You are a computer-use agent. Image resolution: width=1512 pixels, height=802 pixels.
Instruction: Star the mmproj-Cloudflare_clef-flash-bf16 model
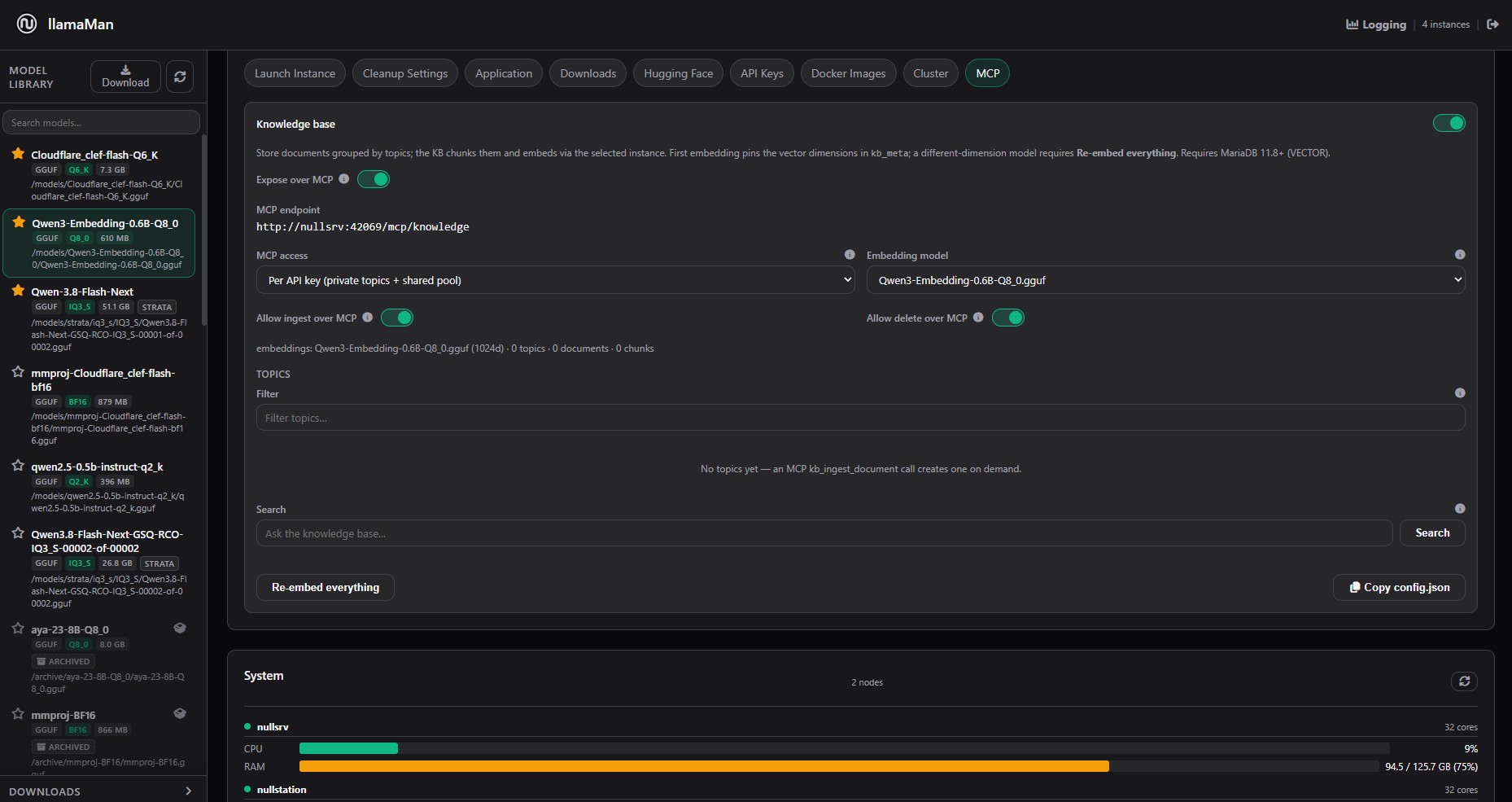18,372
